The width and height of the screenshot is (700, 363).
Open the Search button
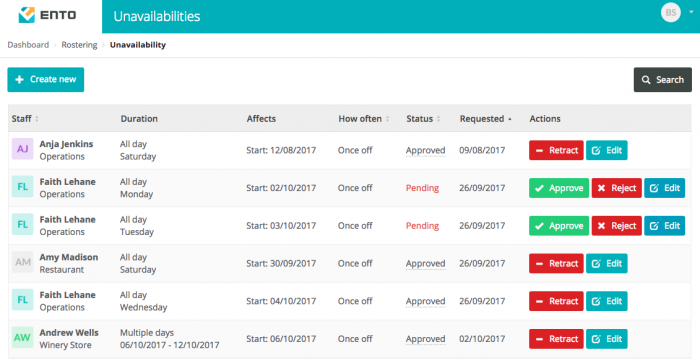(662, 80)
